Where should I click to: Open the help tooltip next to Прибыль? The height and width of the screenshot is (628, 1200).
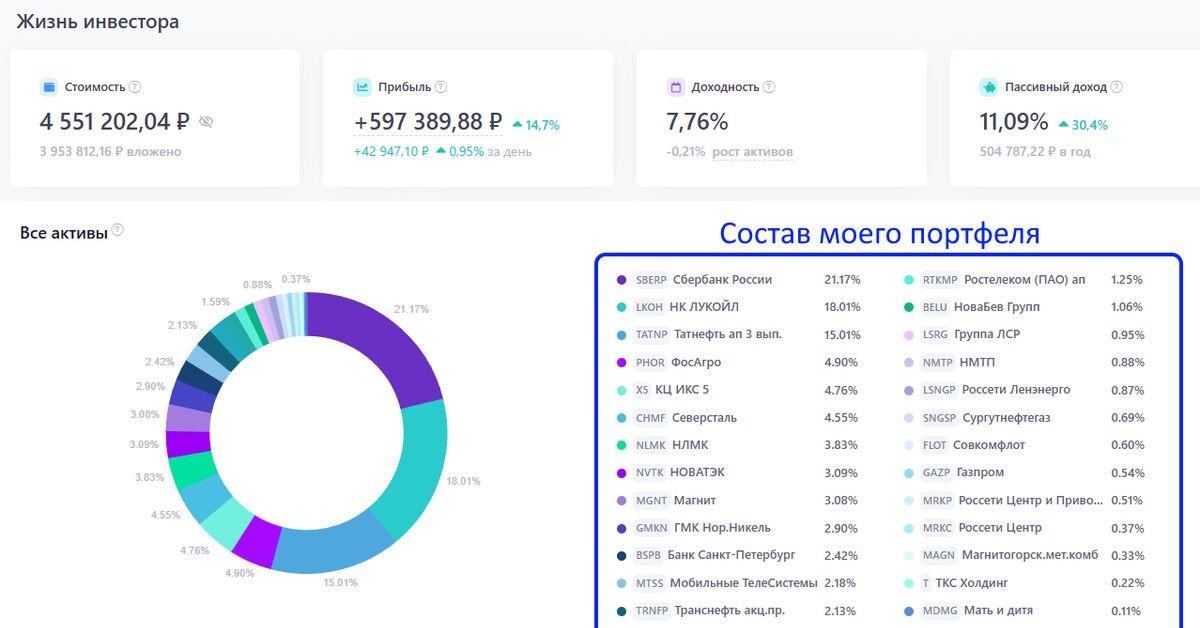441,87
